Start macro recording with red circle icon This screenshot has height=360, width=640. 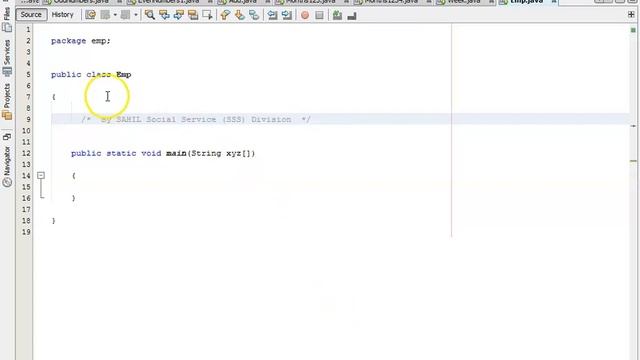[x=305, y=16]
